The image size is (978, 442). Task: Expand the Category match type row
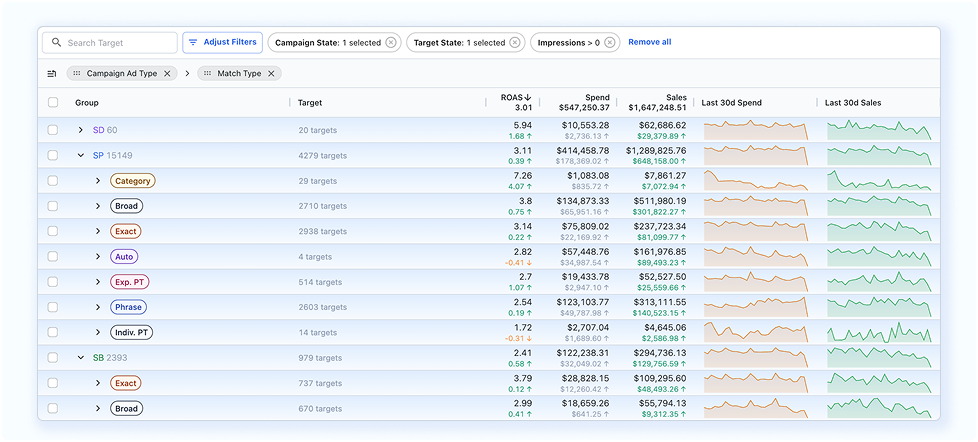[98, 181]
